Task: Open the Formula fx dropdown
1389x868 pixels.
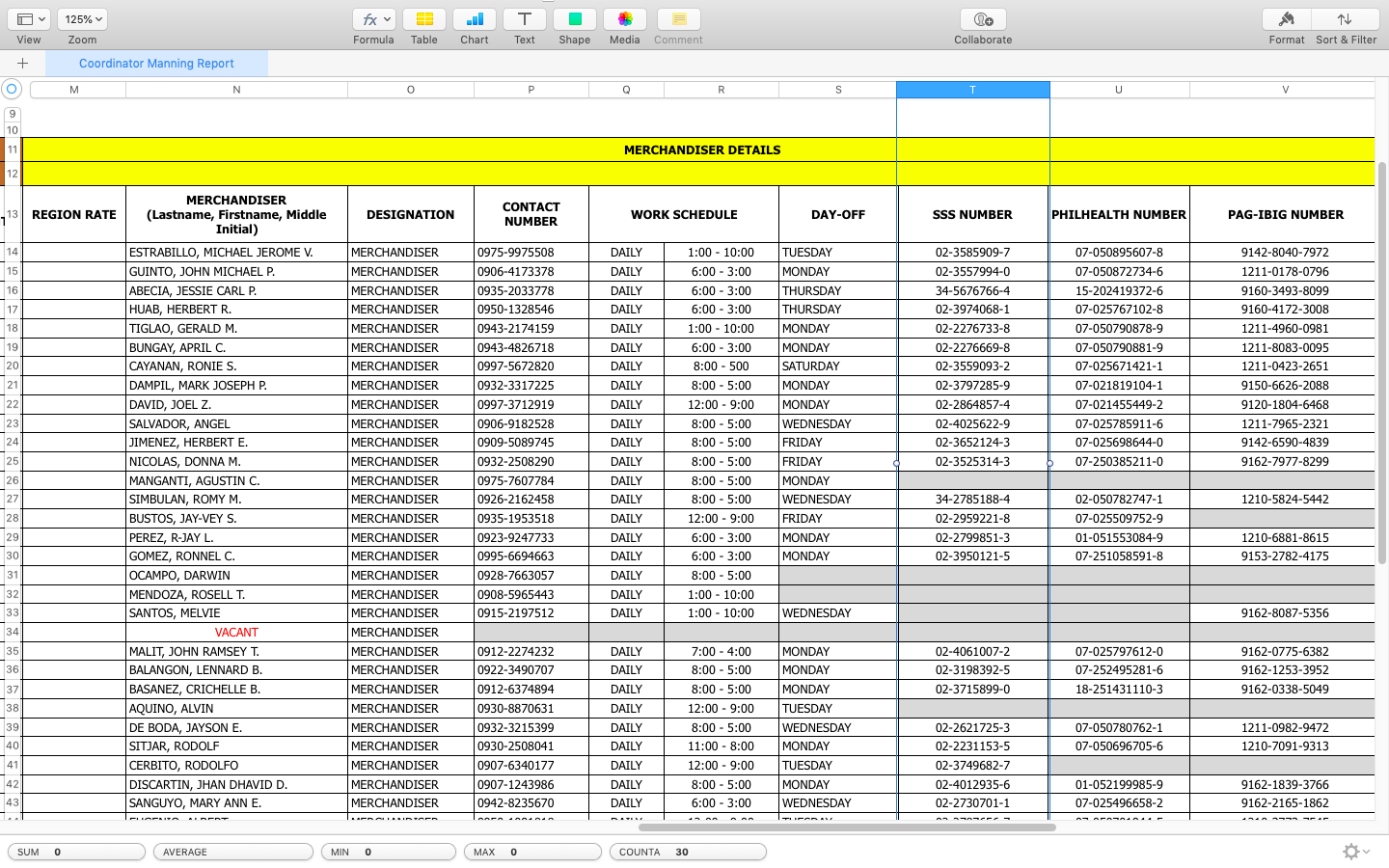Action: [x=373, y=19]
